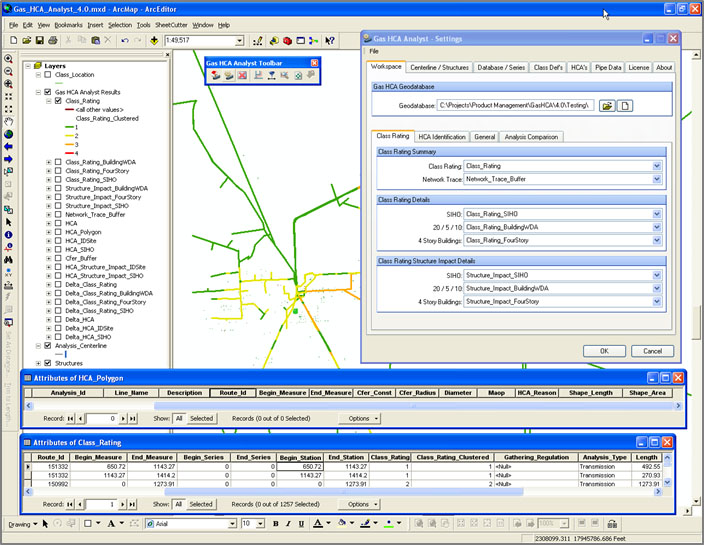Expand the Structures layer node
This screenshot has height=545, width=704.
pos(38,363)
